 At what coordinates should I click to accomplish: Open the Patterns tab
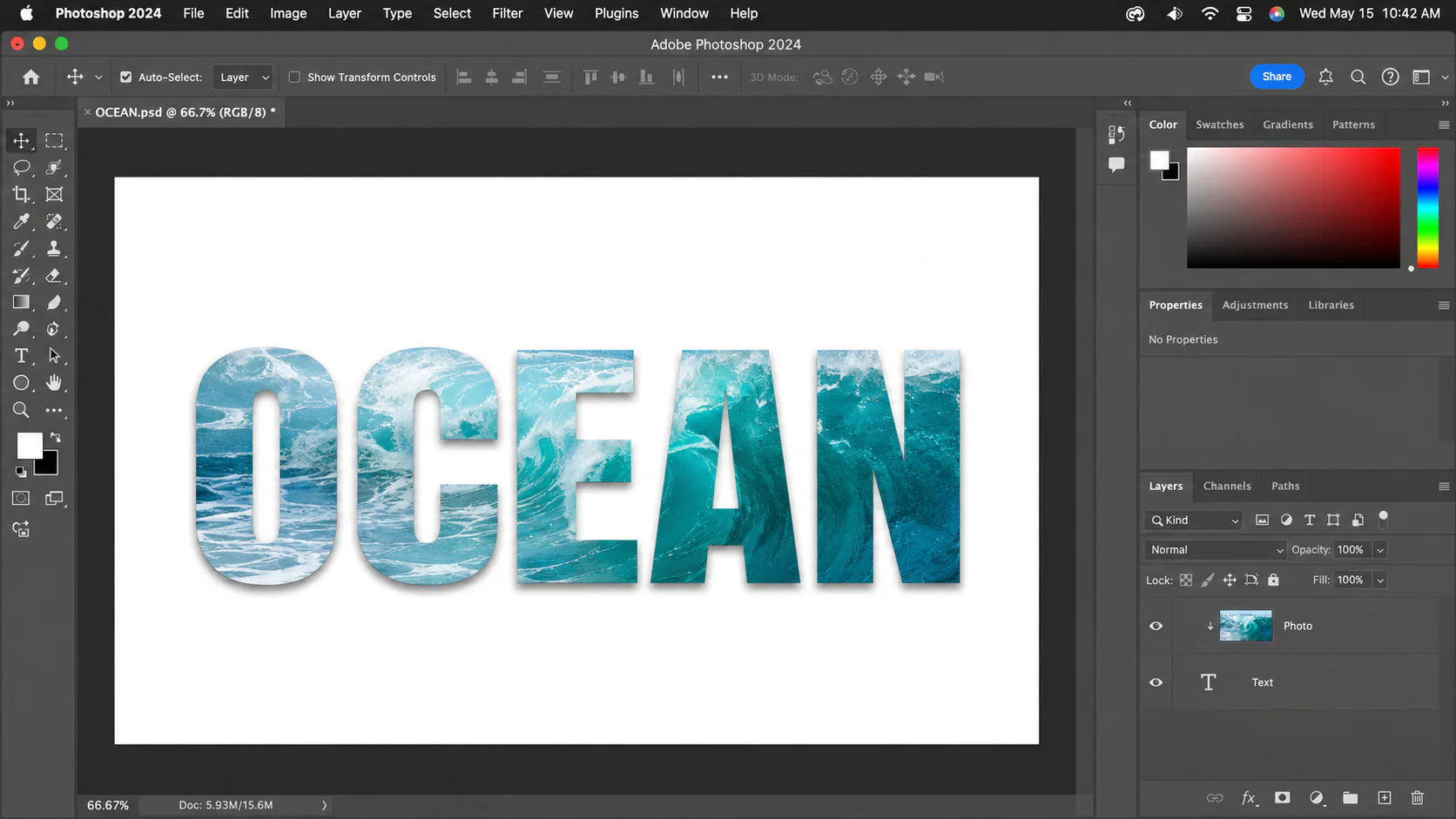1353,124
